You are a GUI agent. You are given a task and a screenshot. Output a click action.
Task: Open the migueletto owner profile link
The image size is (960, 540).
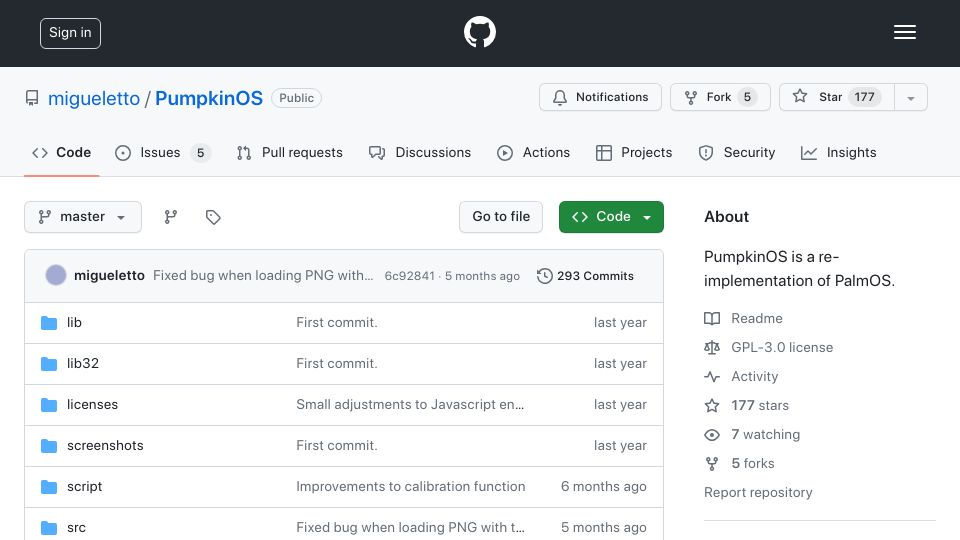[94, 98]
